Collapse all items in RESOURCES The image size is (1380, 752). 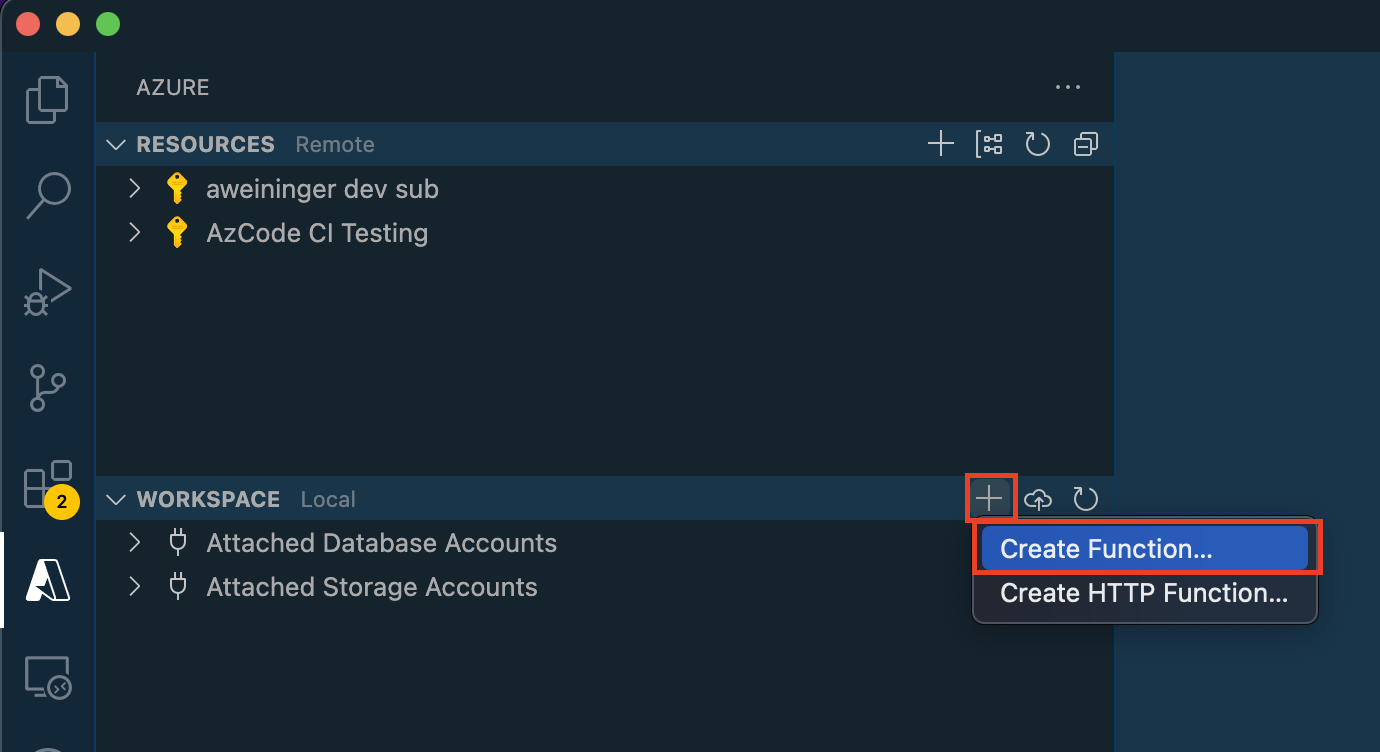click(x=1085, y=143)
